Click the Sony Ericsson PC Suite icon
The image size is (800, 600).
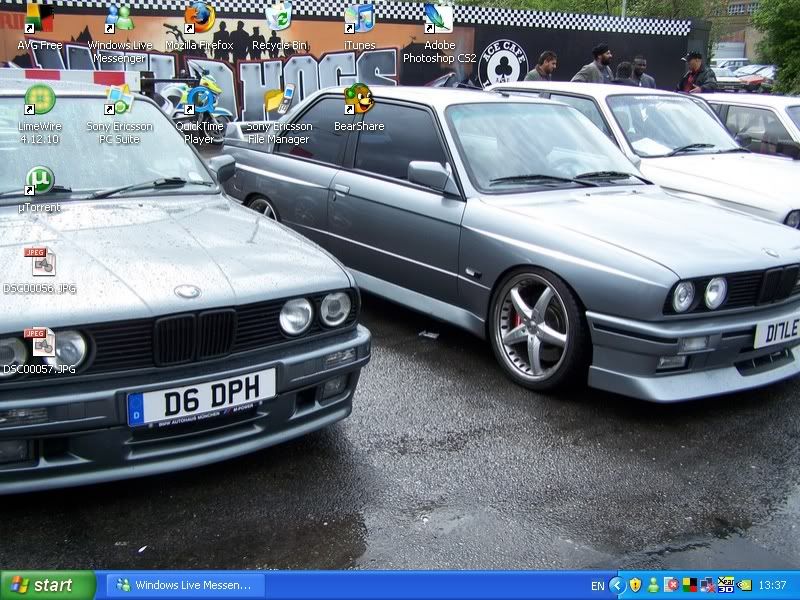pyautogui.click(x=120, y=100)
